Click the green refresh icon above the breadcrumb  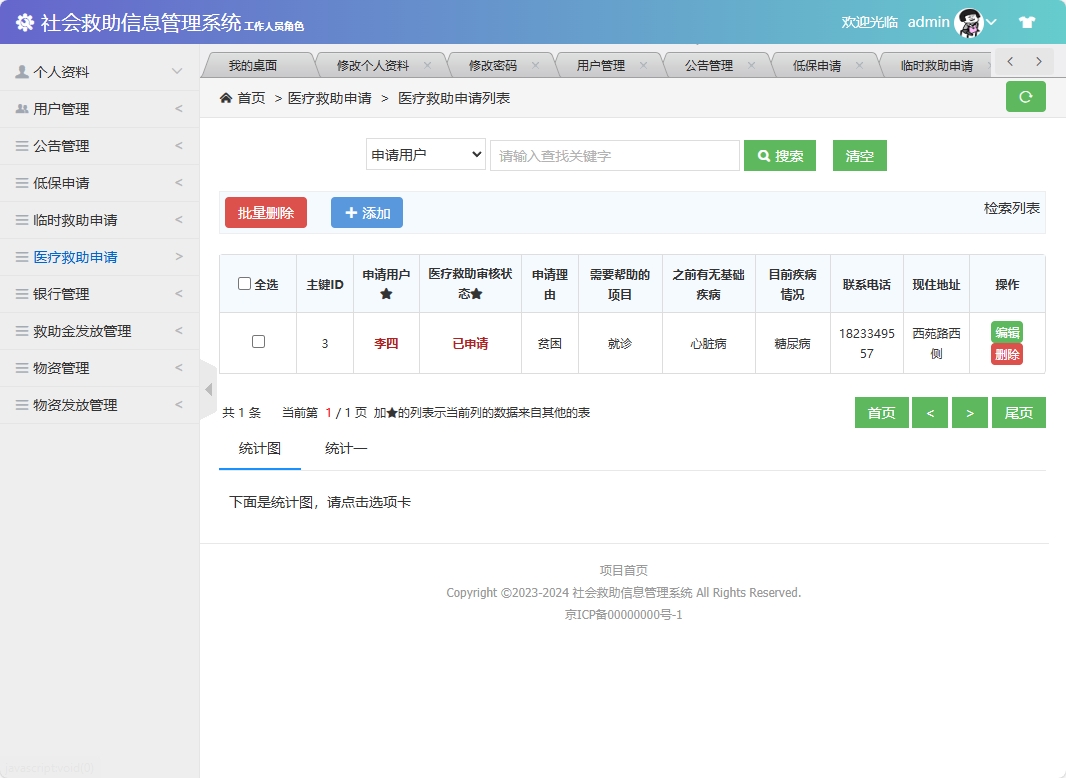1025,96
